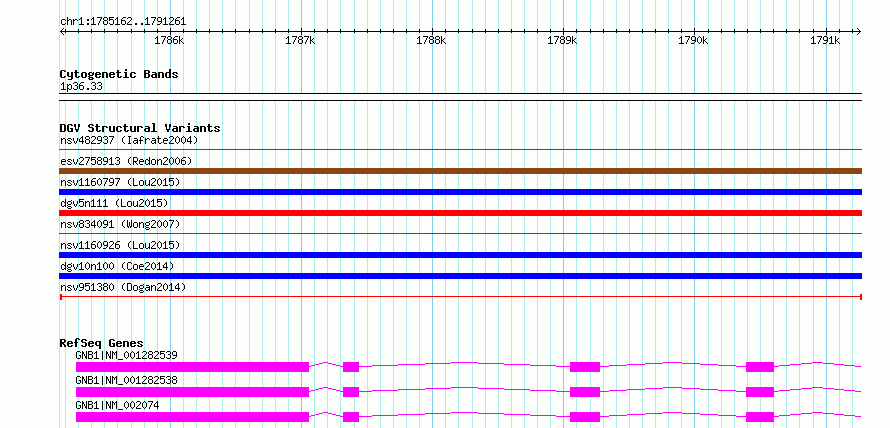
Task: Click the 1p36.33 band label
Action: pos(81,87)
